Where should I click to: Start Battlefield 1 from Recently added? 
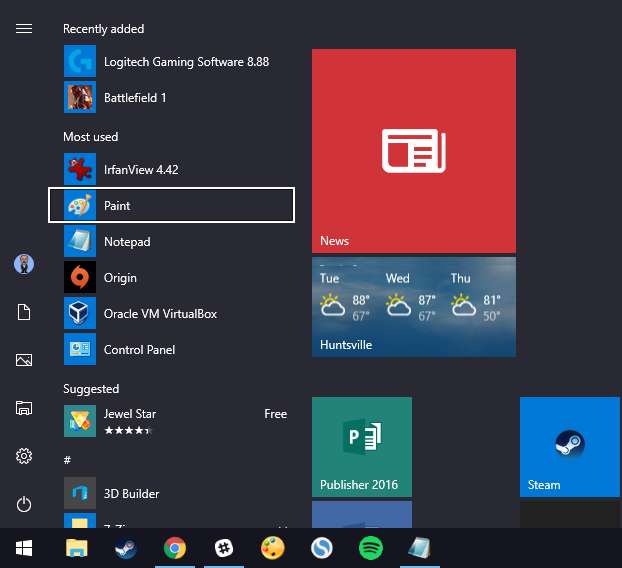point(171,97)
